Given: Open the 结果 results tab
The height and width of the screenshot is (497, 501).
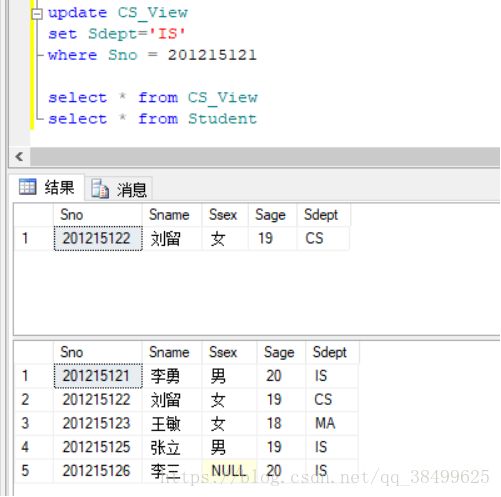Looking at the screenshot, I should click(x=47, y=187).
